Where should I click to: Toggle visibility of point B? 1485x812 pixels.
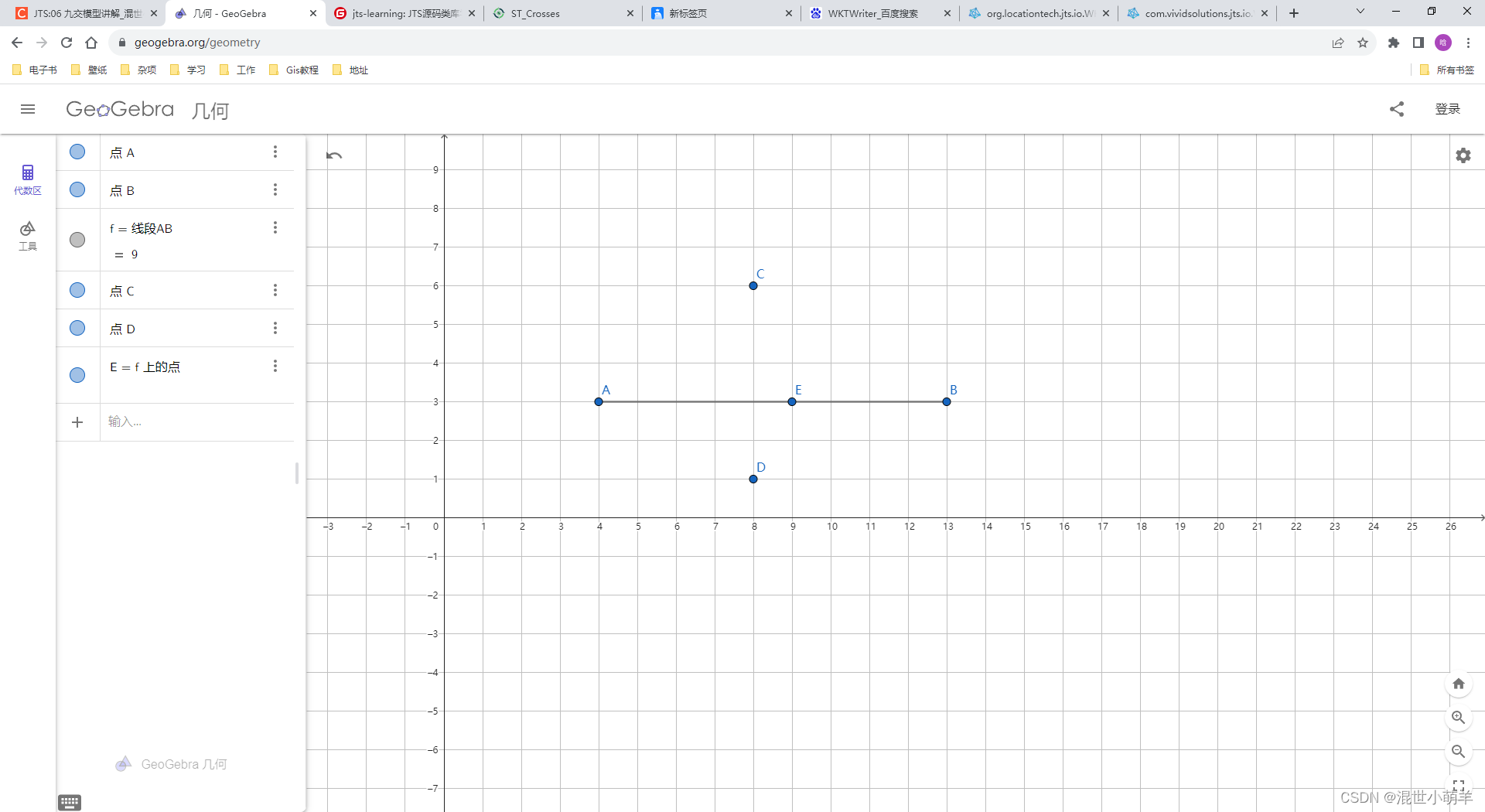click(77, 189)
